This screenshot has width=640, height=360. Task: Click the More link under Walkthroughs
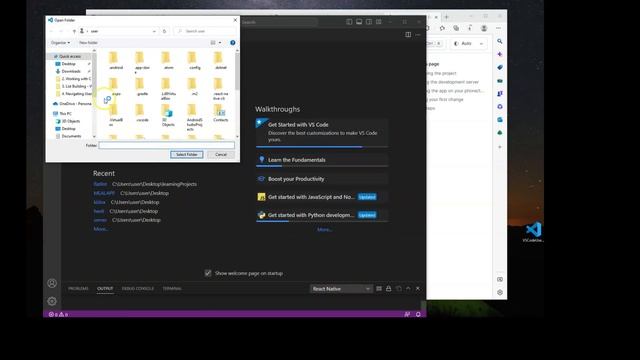pos(324,229)
